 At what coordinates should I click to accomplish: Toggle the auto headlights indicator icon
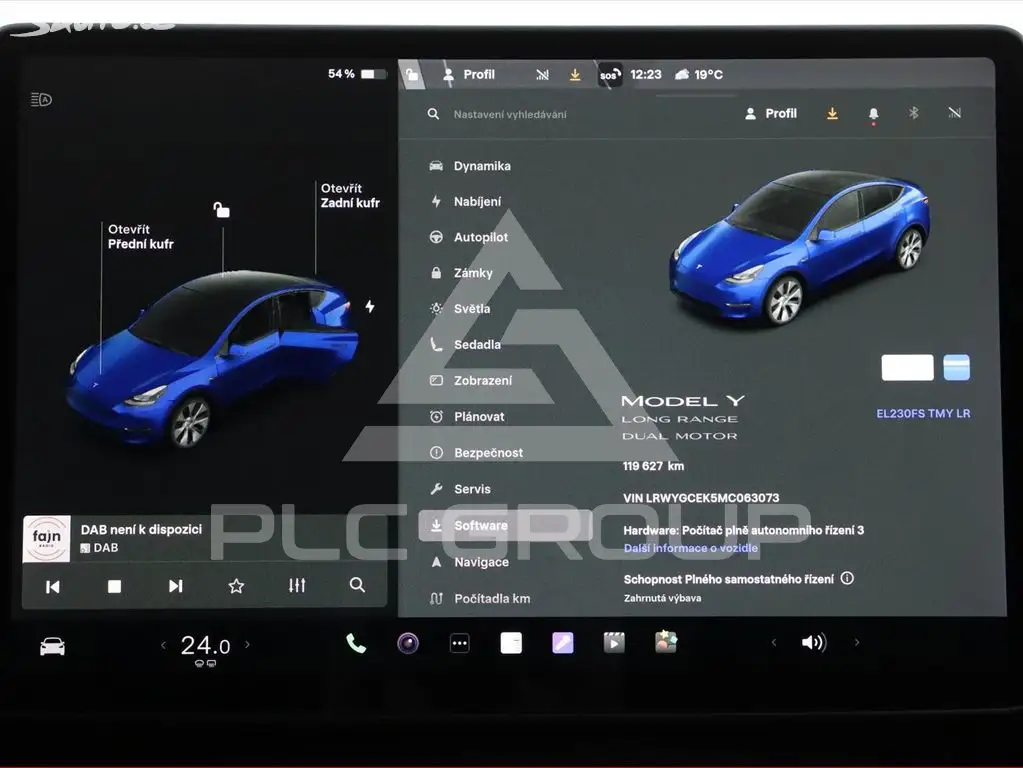point(41,99)
